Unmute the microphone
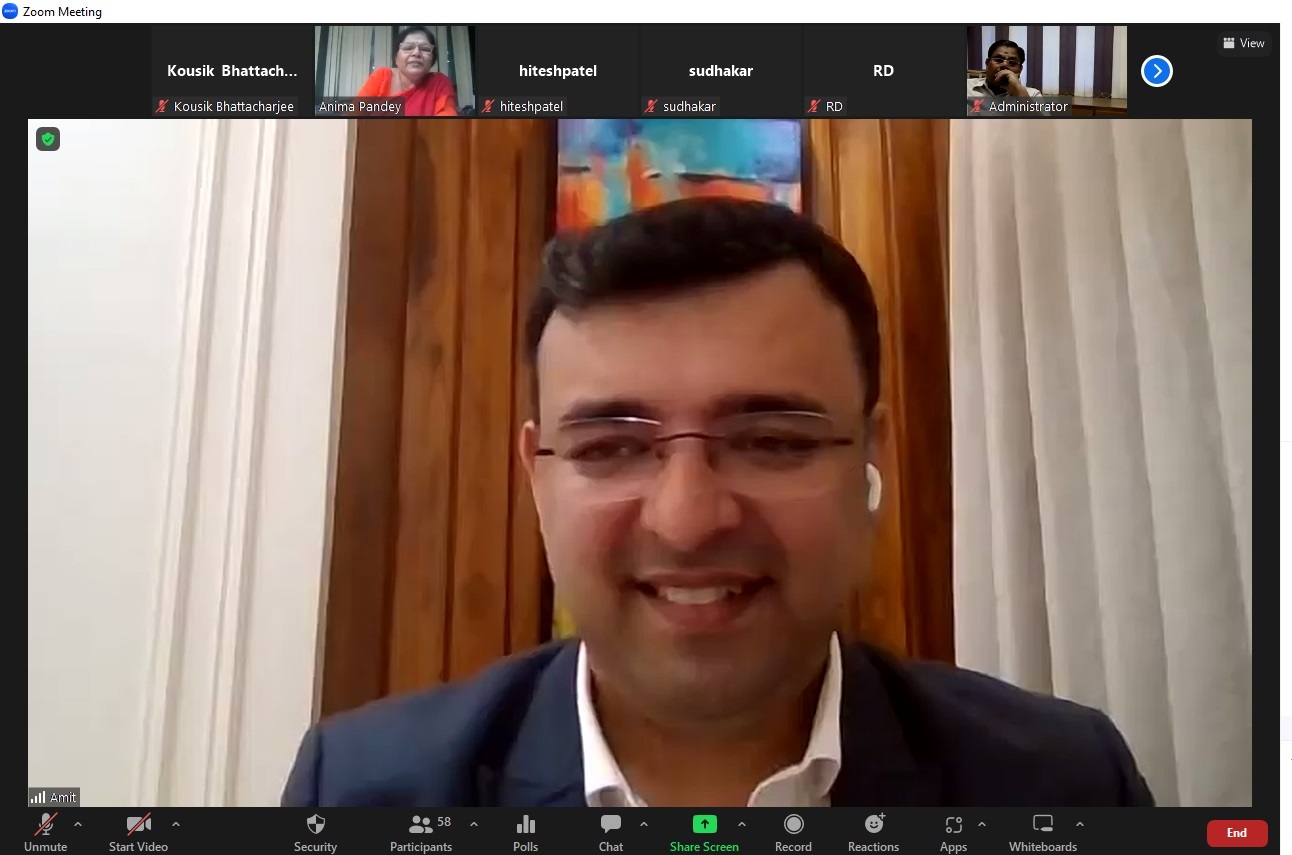 click(x=45, y=832)
